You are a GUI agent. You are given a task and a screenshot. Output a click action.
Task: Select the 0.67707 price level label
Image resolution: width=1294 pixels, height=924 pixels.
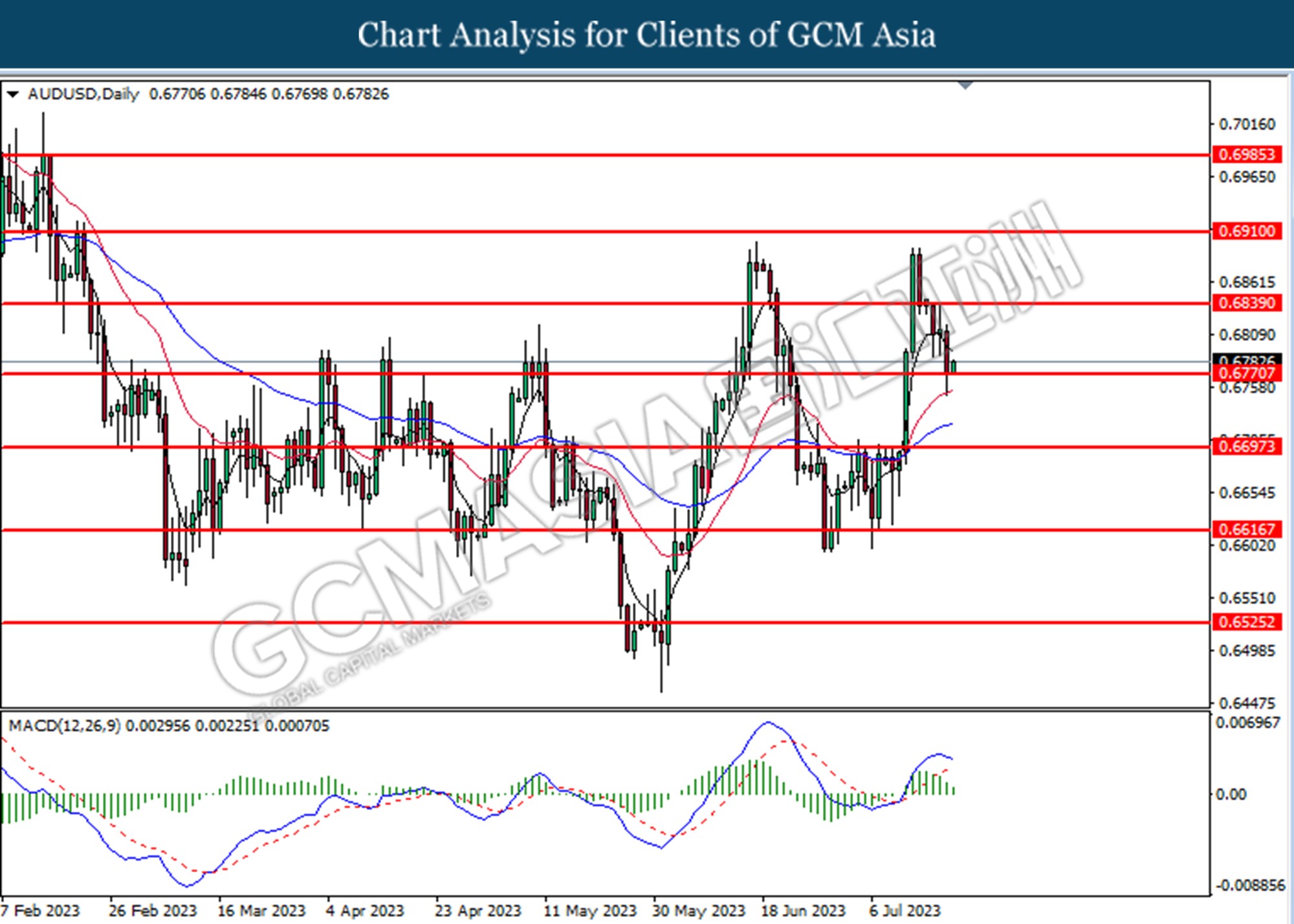point(1246,373)
